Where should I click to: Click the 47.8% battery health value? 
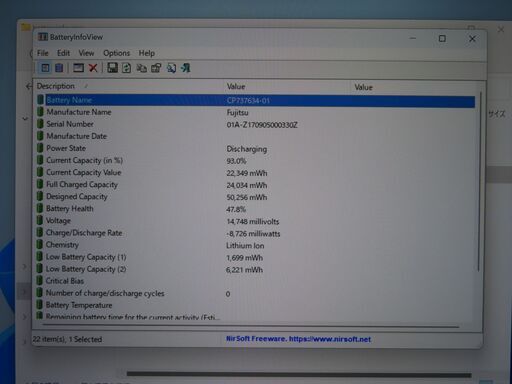[x=236, y=209]
